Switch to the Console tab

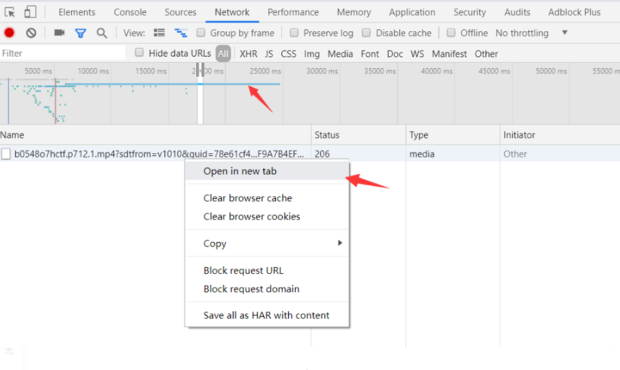[x=130, y=12]
